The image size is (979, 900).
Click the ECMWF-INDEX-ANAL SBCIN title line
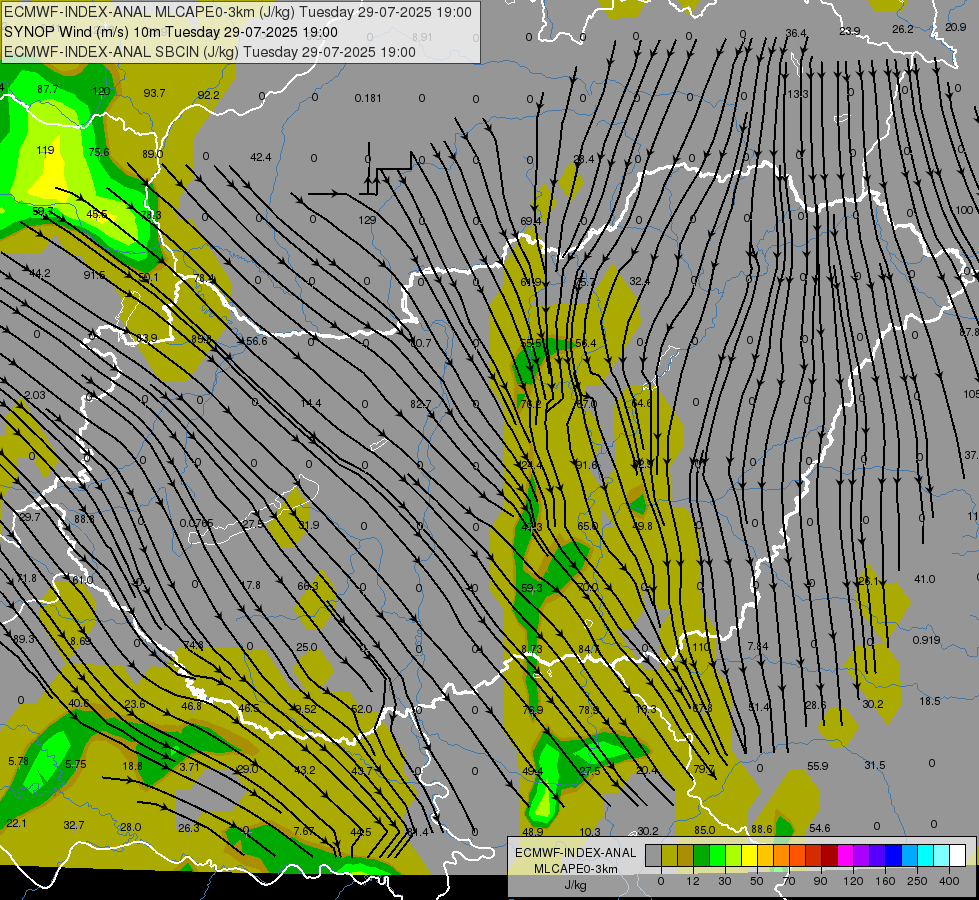point(210,52)
